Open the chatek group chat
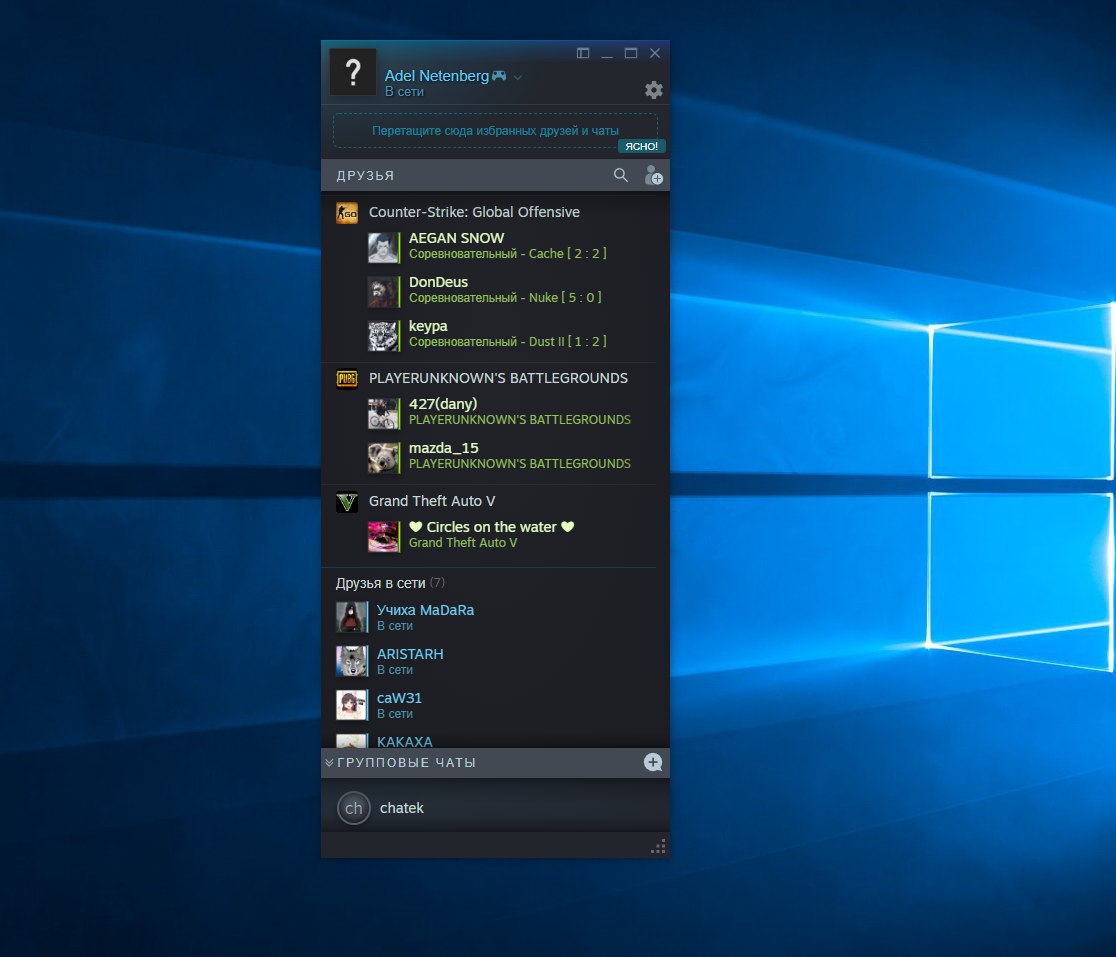Image resolution: width=1116 pixels, height=957 pixels. (x=495, y=808)
